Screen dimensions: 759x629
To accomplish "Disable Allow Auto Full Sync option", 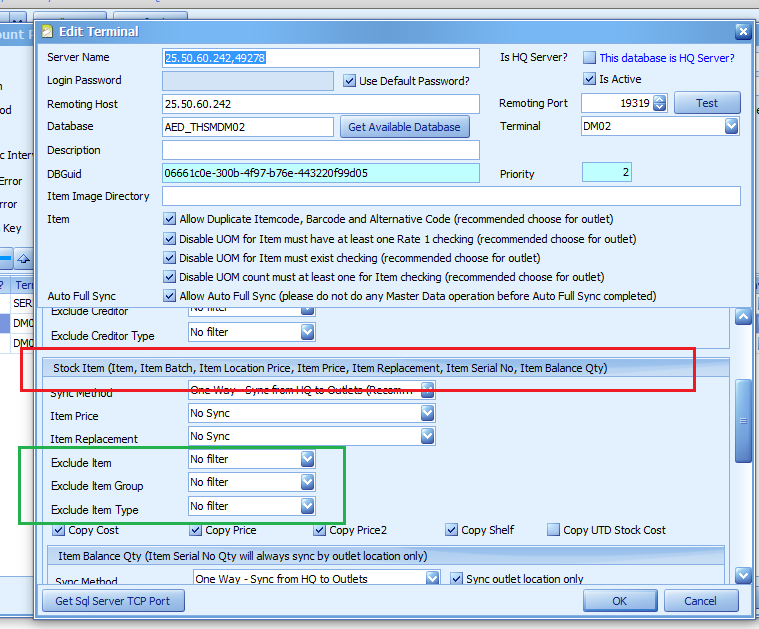I will tap(170, 296).
